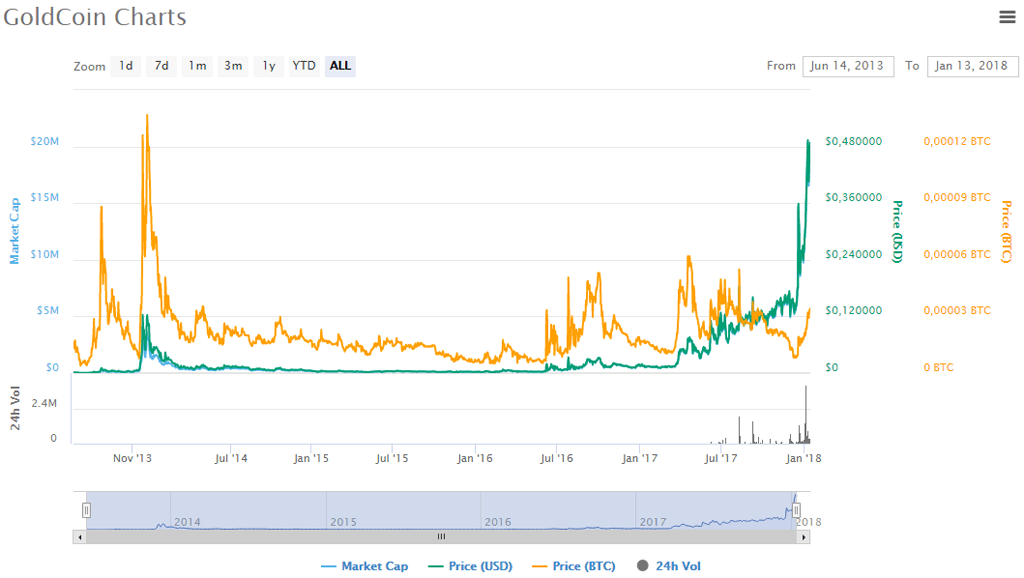Screen dimensions: 1024x578
Task: Toggle Market Cap series in legend
Action: 365,566
